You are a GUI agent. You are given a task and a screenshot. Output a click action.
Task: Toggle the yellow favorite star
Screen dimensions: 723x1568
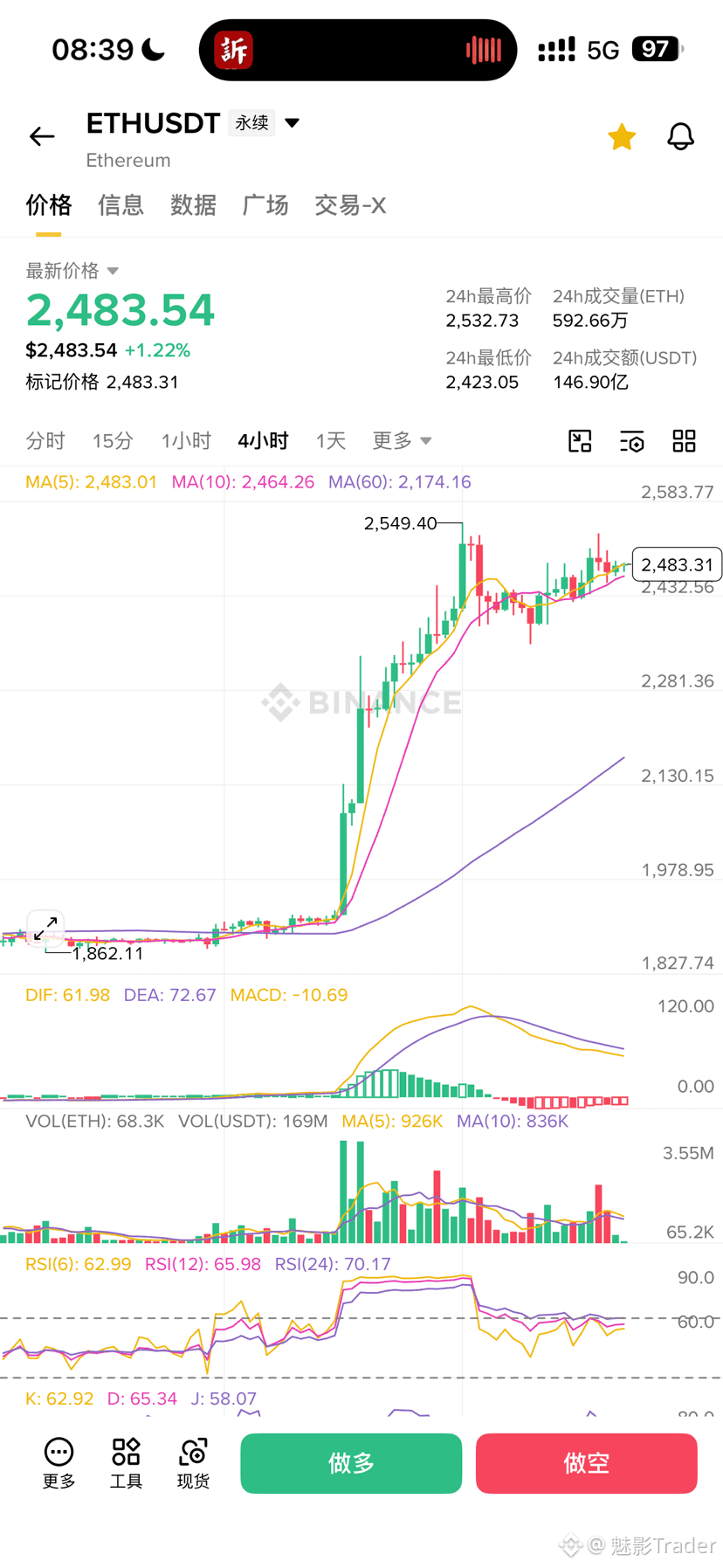[x=622, y=137]
